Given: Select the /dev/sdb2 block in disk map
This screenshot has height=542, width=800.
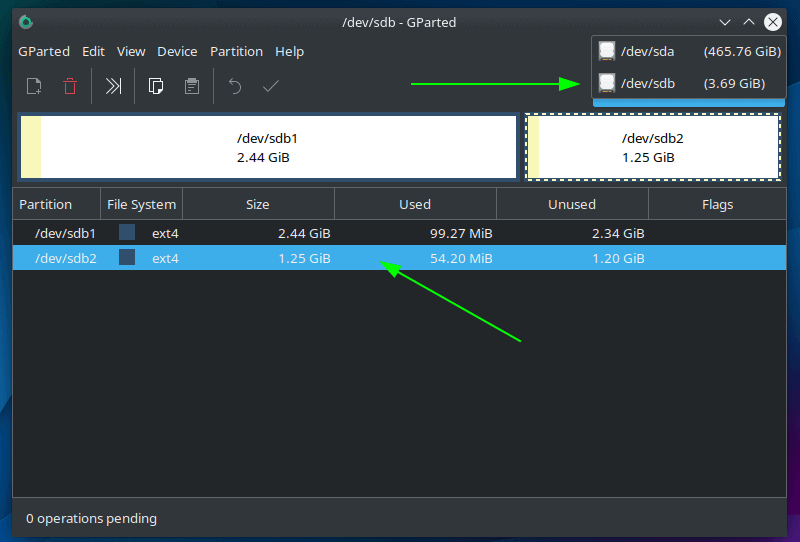Looking at the screenshot, I should (x=653, y=147).
